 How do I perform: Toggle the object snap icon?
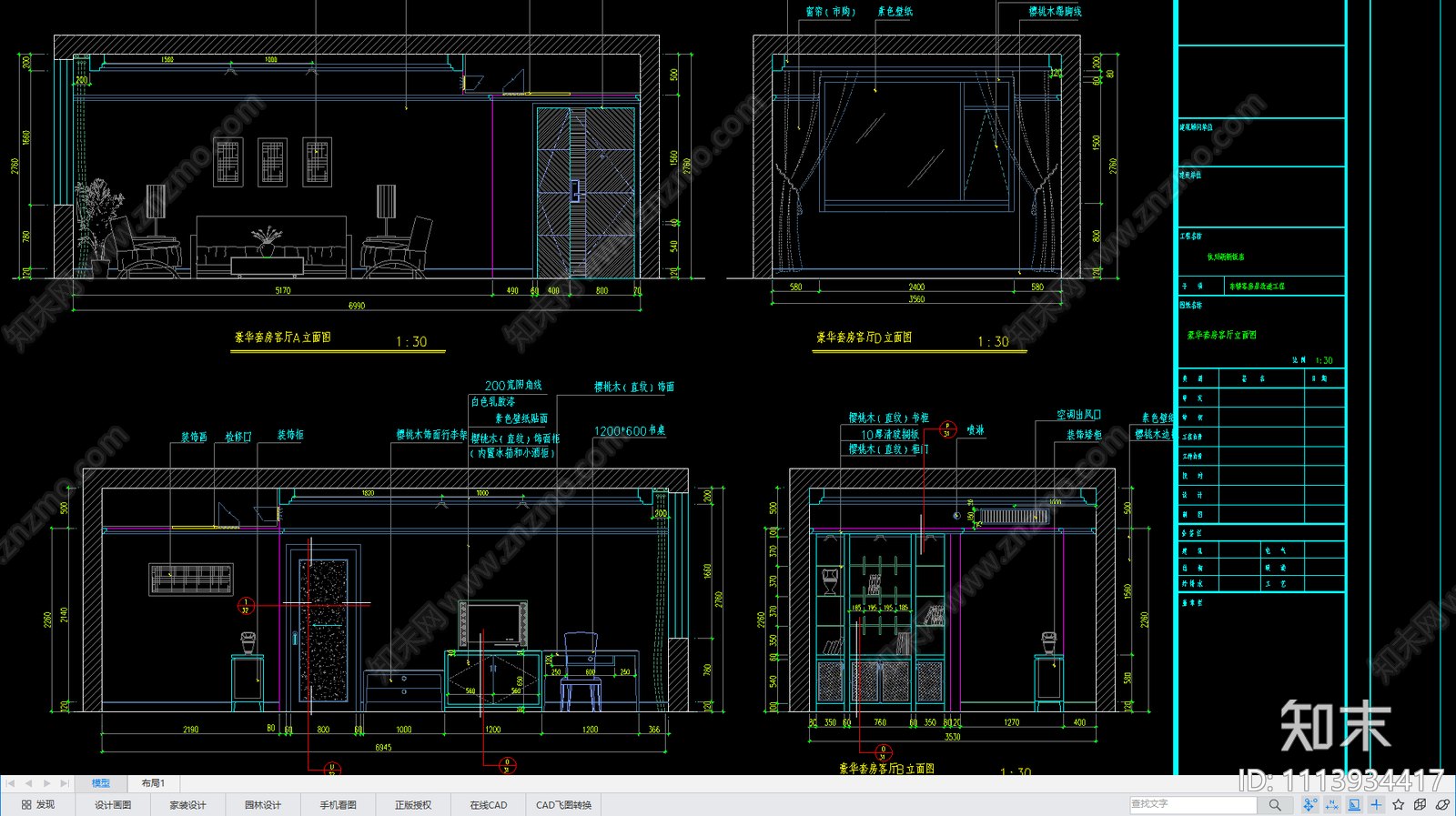1309,805
